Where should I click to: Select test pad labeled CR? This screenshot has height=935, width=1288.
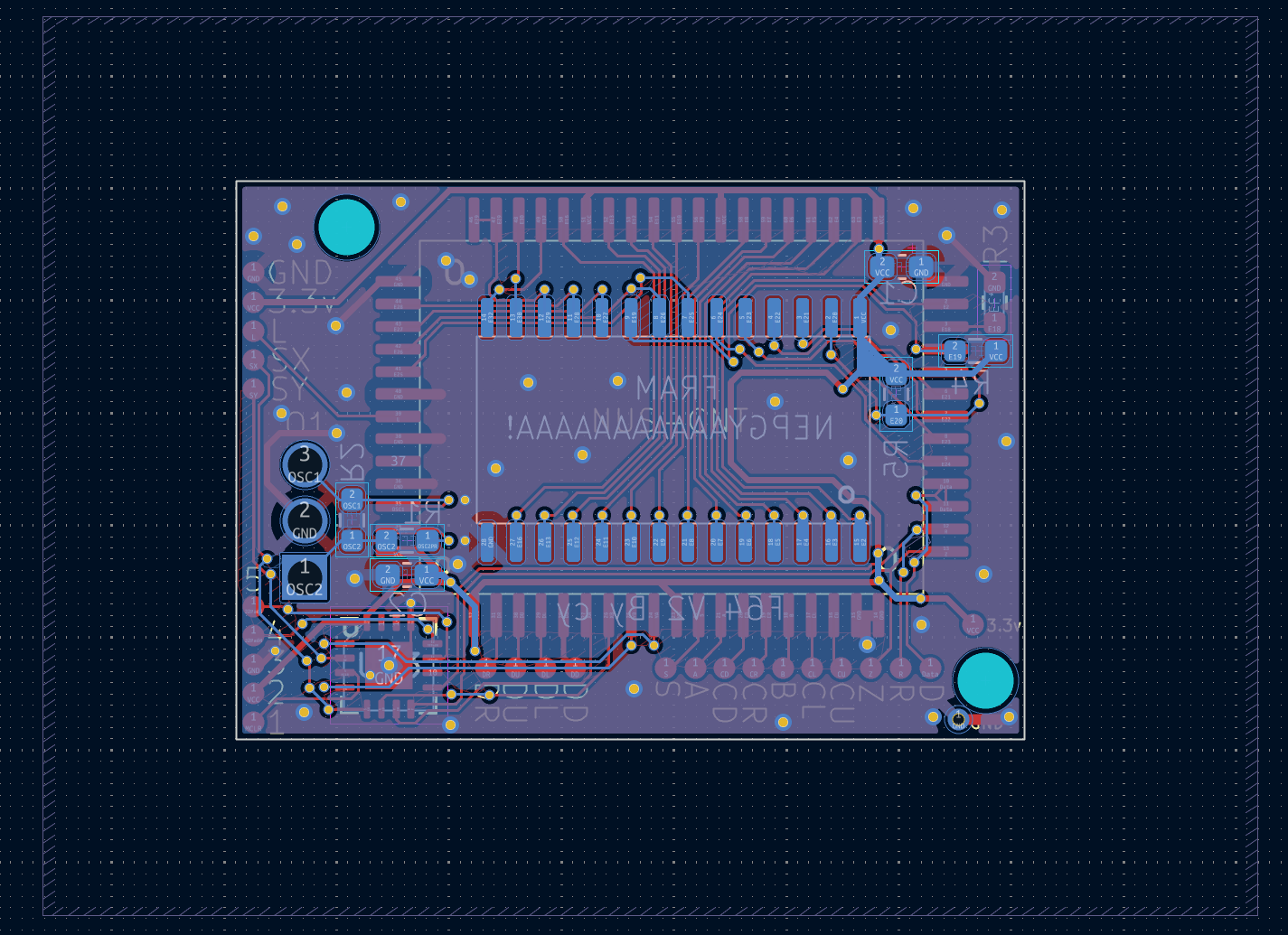pyautogui.click(x=754, y=669)
